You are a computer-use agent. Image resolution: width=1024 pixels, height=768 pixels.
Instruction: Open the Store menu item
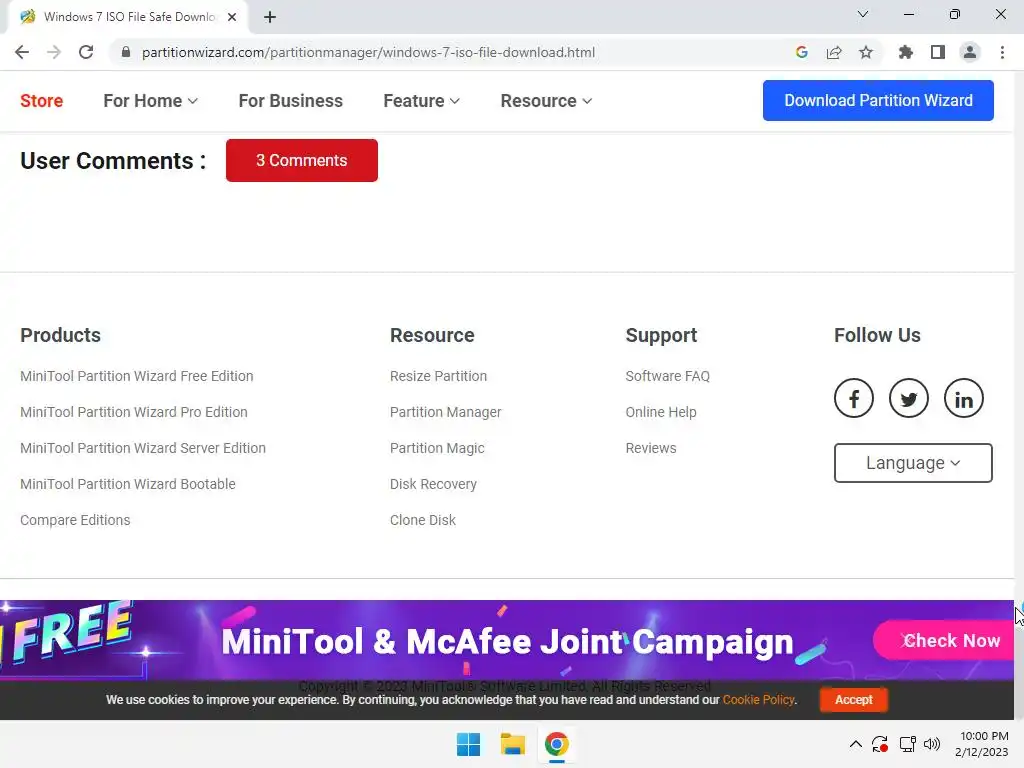tap(41, 101)
